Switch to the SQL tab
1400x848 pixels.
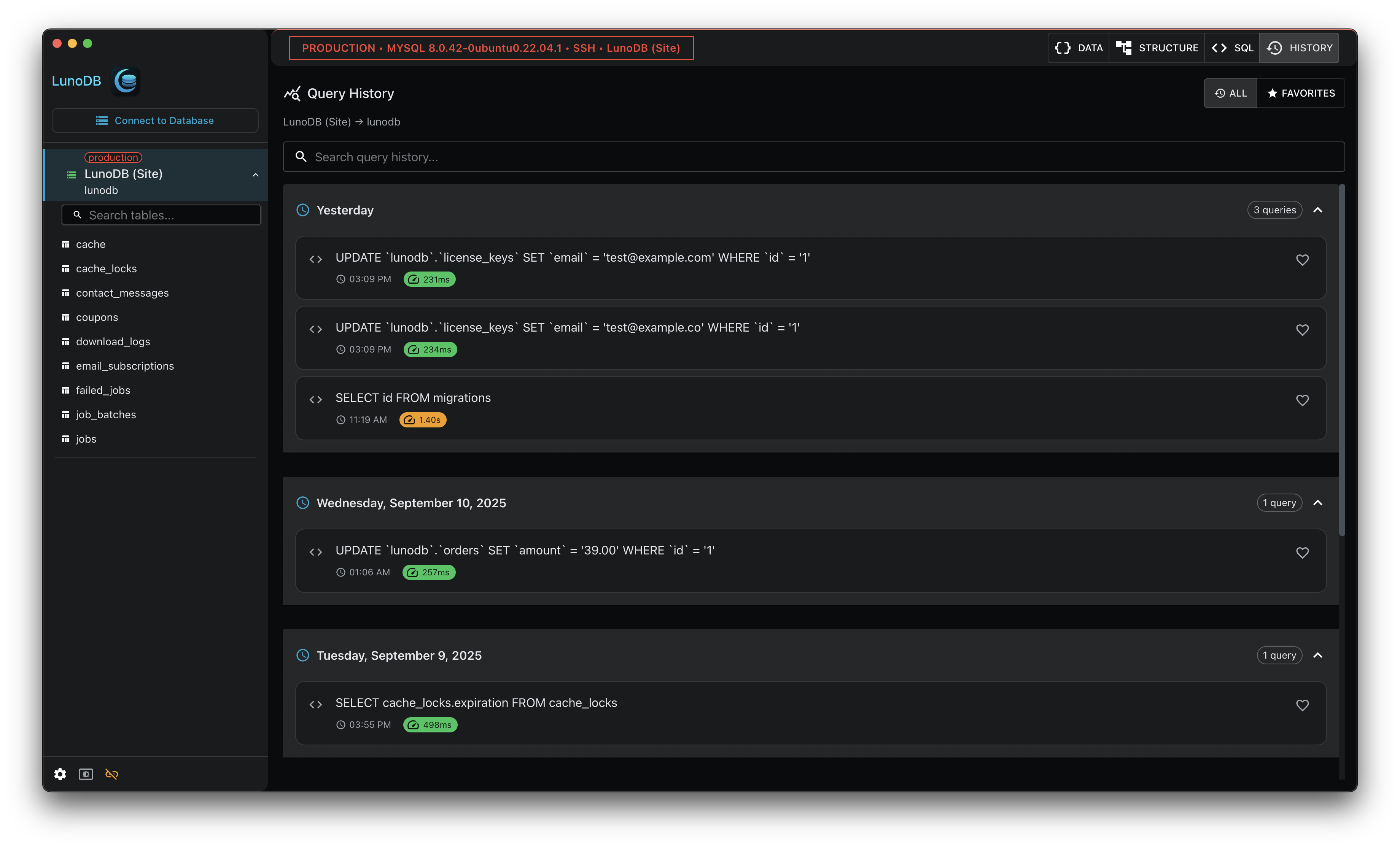[x=1232, y=48]
